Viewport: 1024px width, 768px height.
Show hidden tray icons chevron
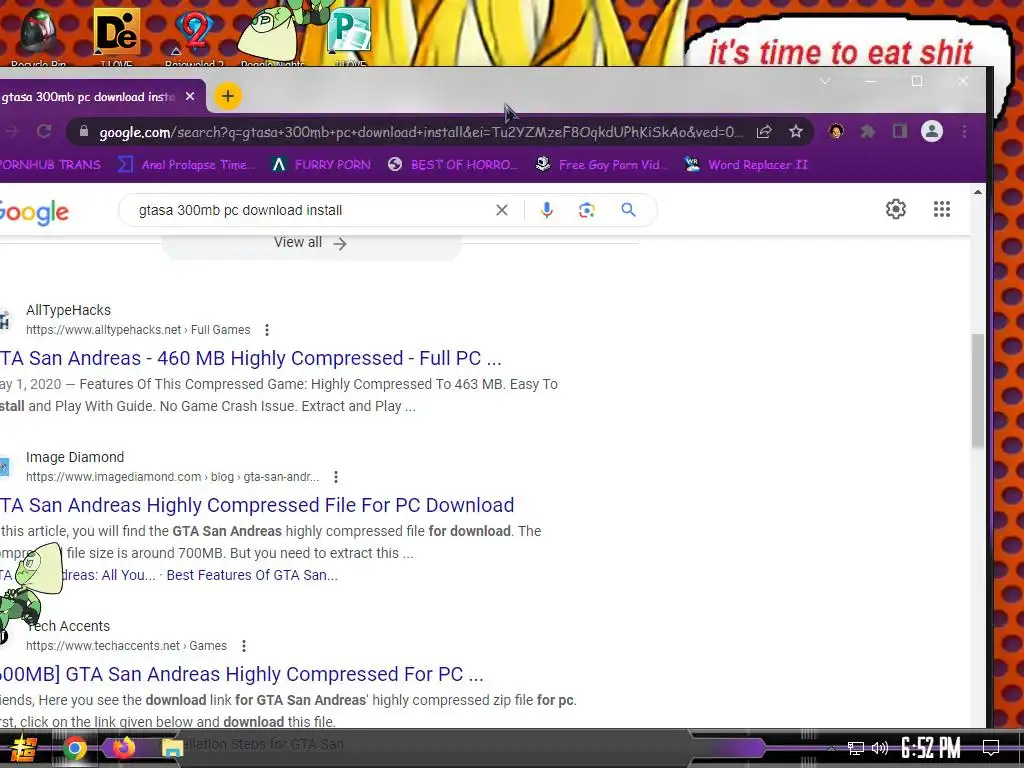[831, 748]
